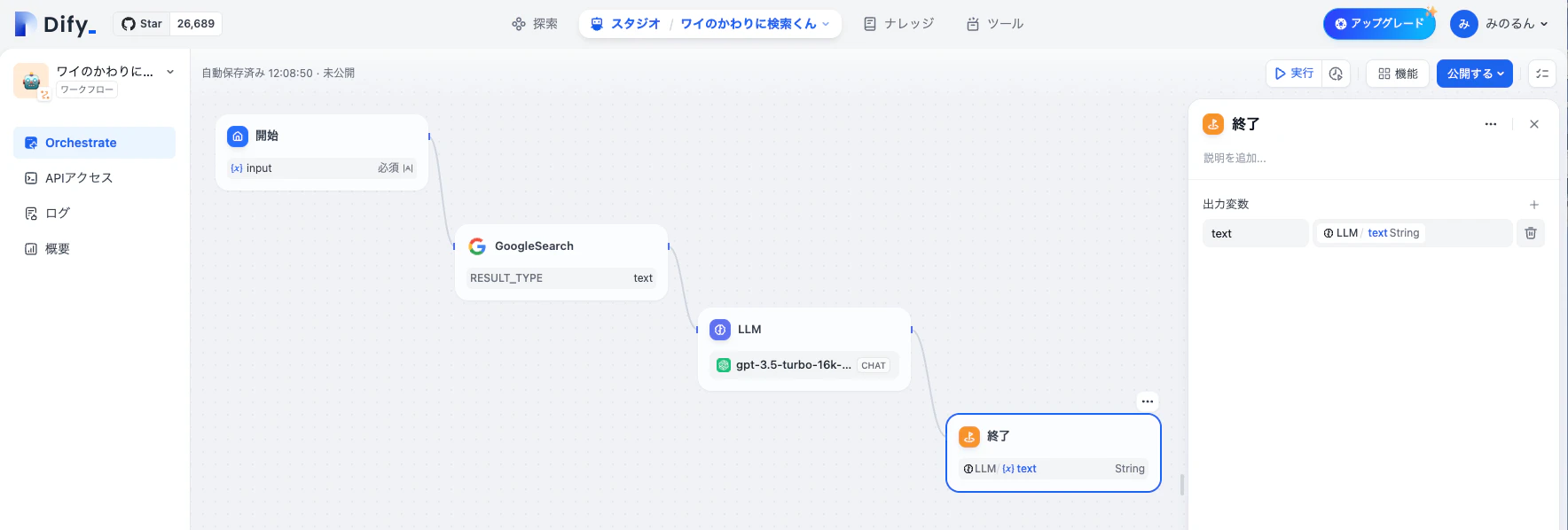The image size is (1568, 530).
Task: Click the Orchestrate sidebar icon
Action: (x=31, y=143)
